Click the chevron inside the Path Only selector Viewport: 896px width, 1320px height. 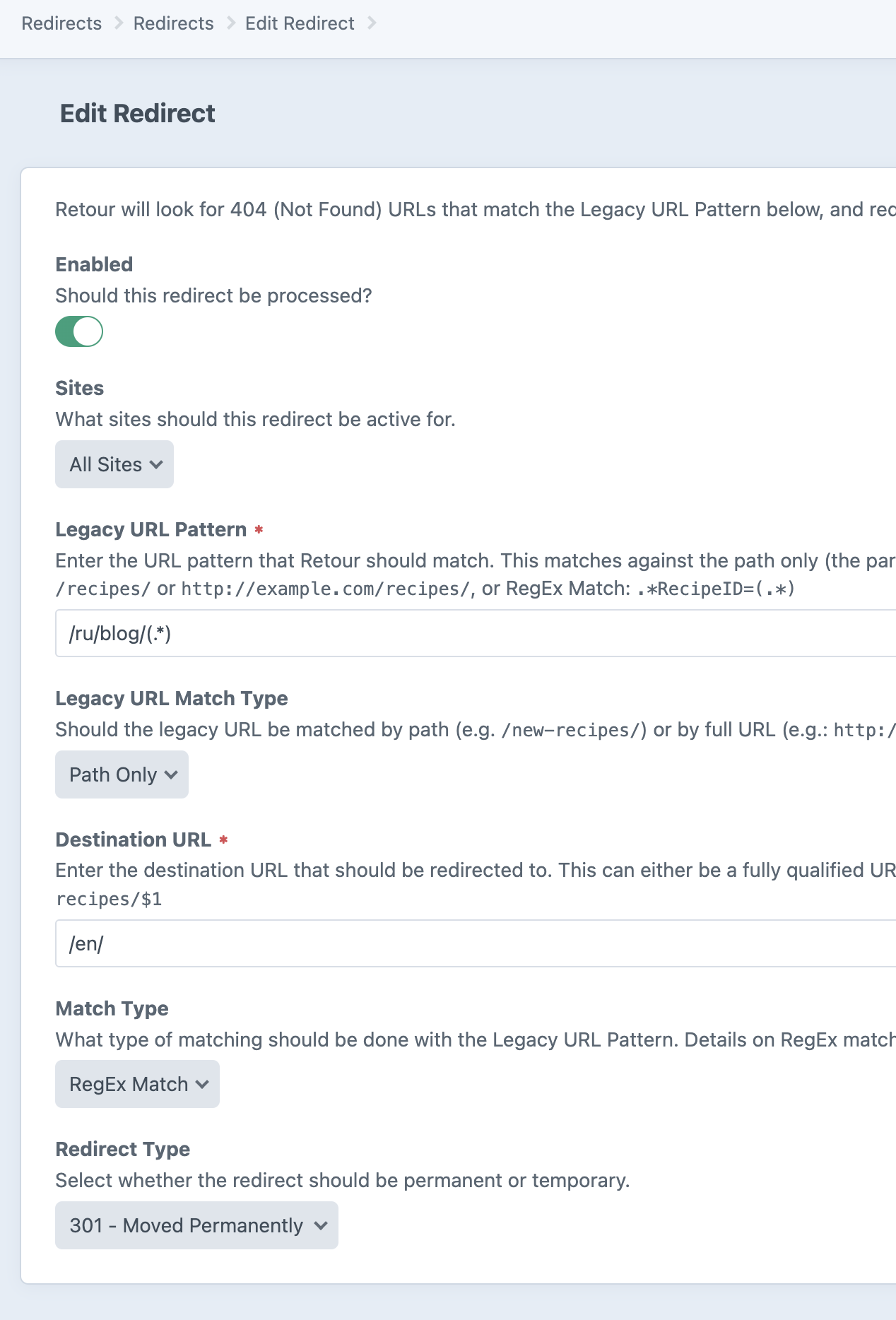click(x=170, y=775)
